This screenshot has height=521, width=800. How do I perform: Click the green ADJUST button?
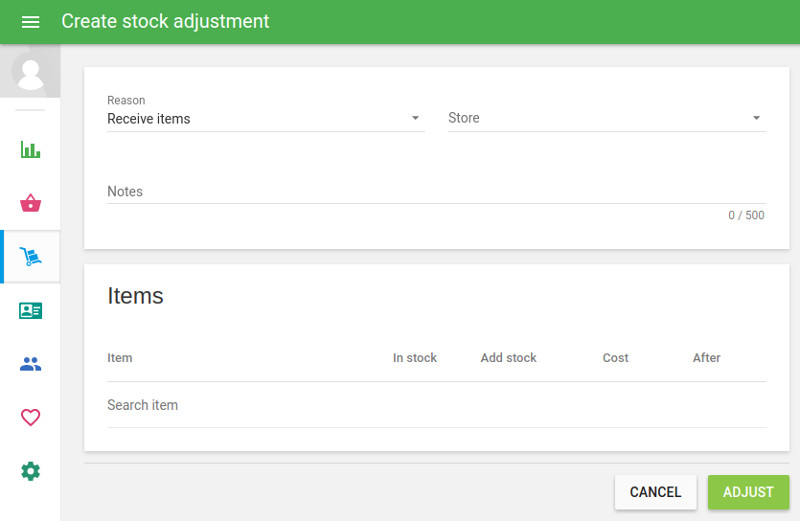748,492
